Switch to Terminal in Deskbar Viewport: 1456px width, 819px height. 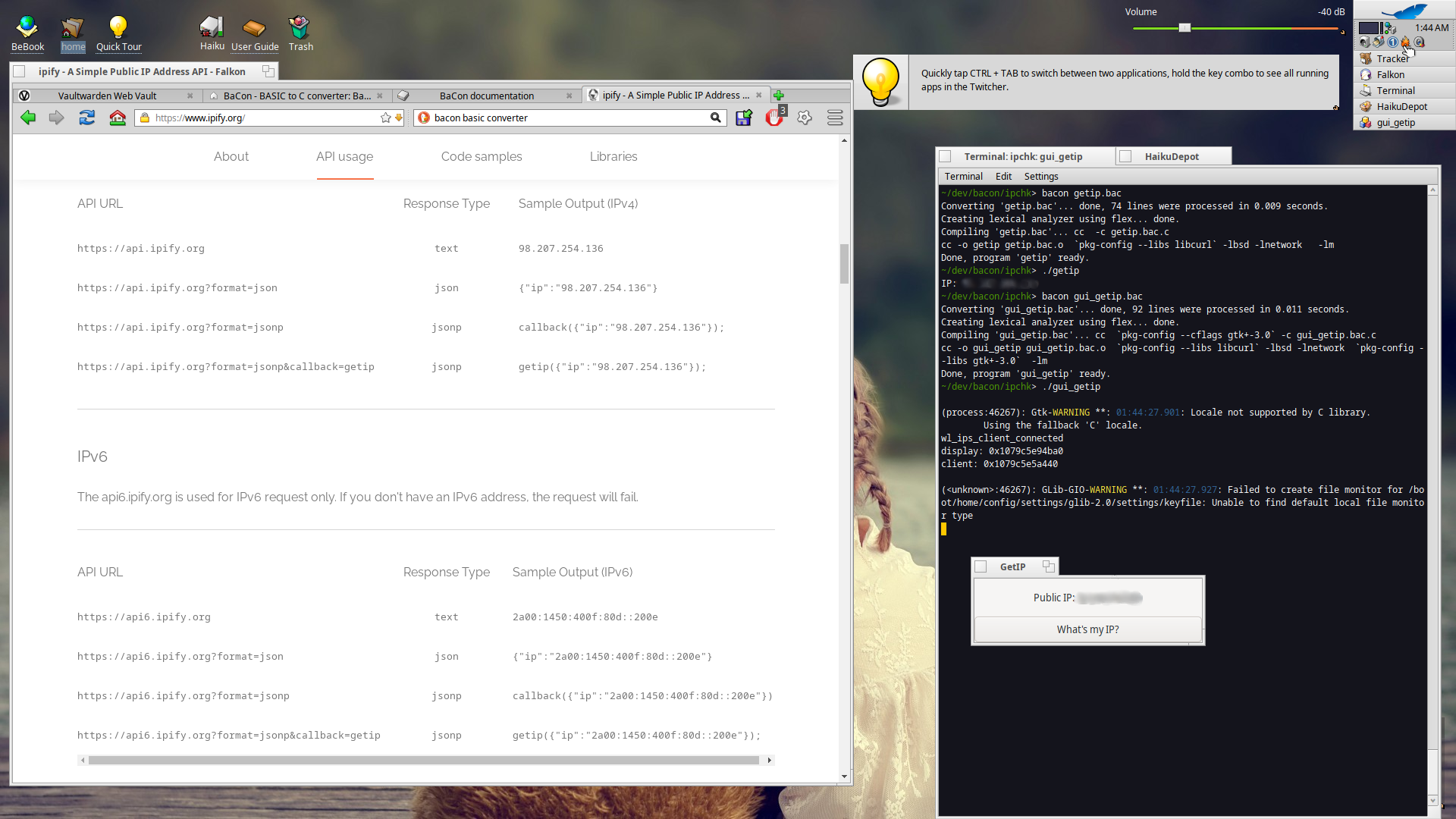[1404, 90]
